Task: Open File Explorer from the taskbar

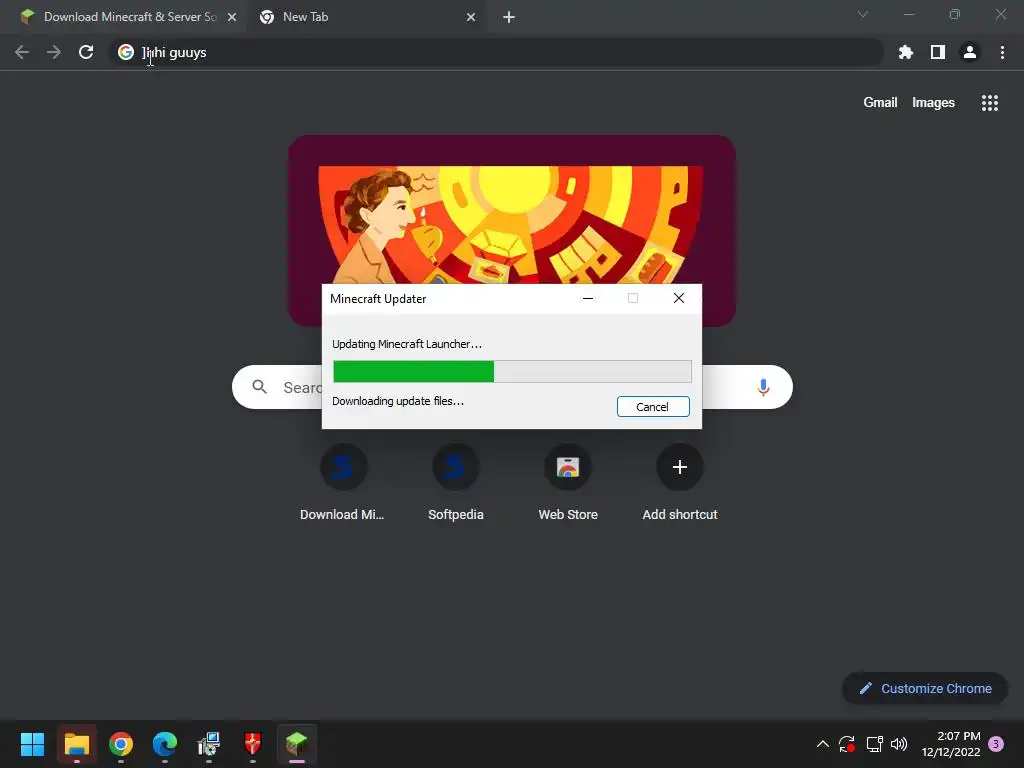Action: pyautogui.click(x=77, y=744)
